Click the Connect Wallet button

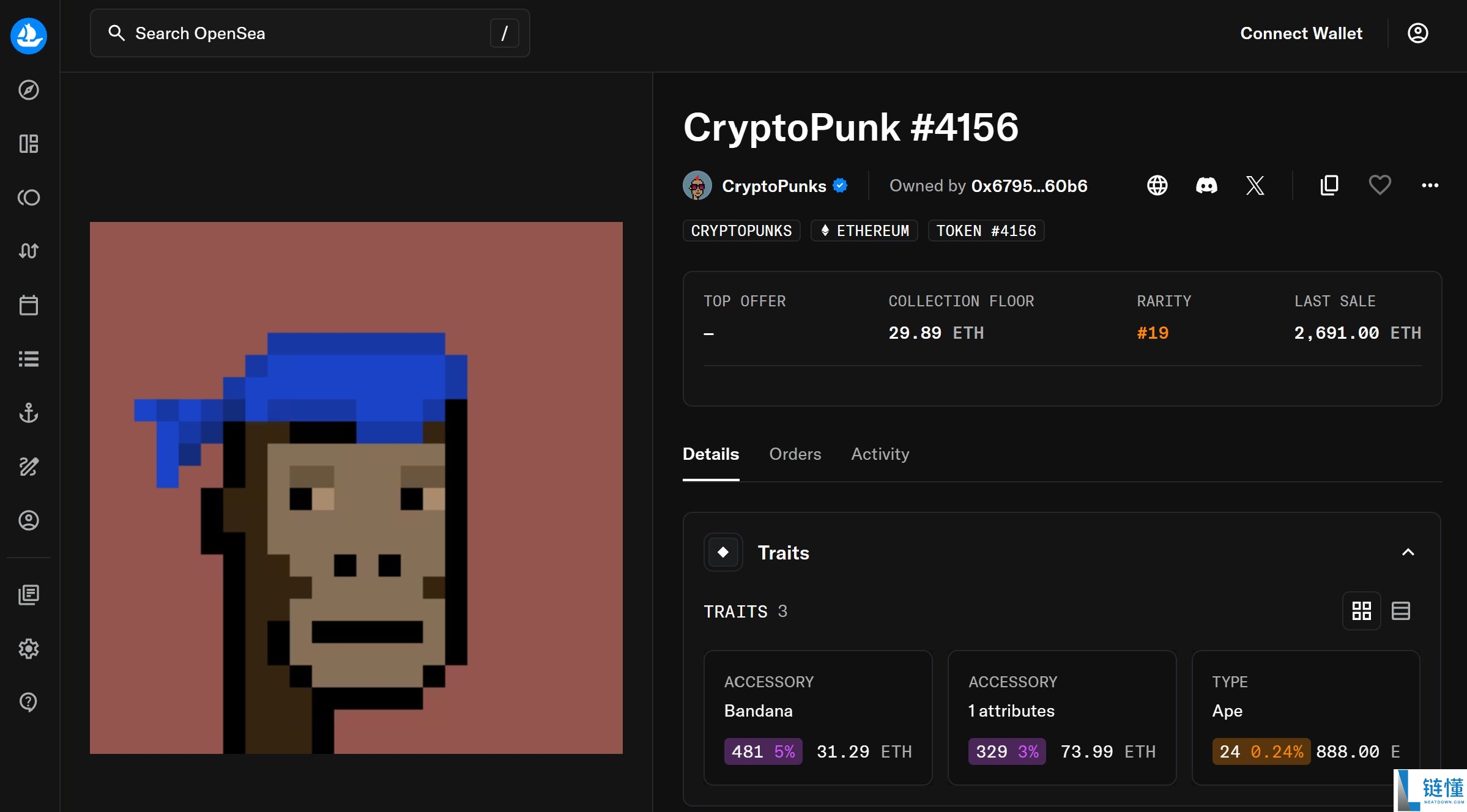point(1301,33)
